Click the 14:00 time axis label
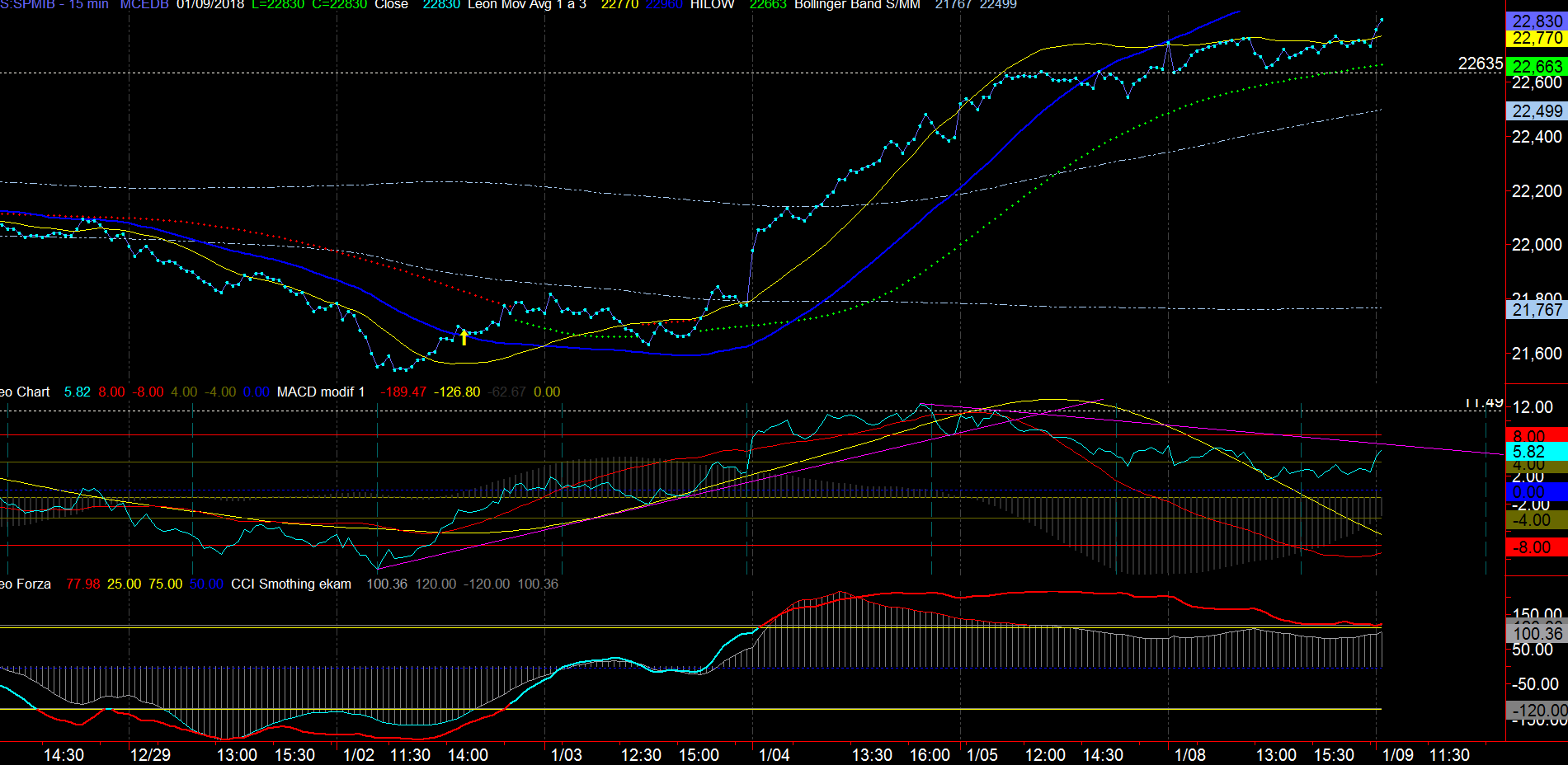 coord(468,755)
